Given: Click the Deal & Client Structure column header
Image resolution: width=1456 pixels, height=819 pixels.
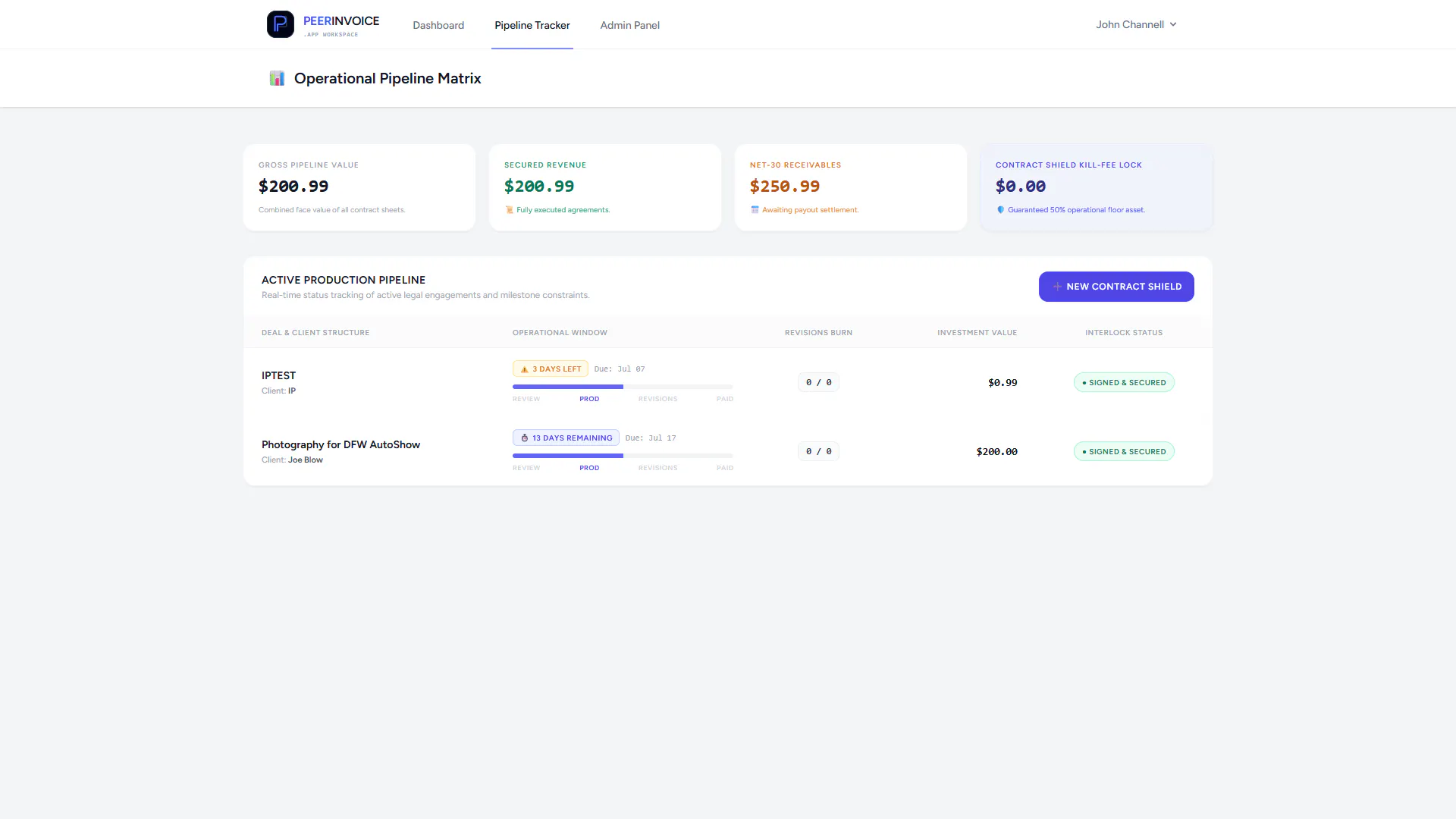Looking at the screenshot, I should pos(315,332).
